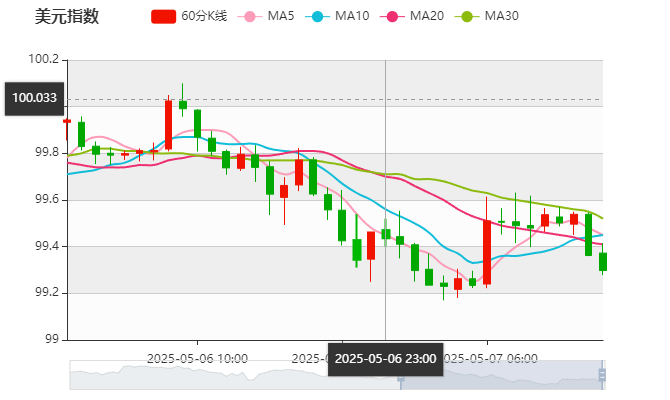
Task: Click the large red candlestick near 99.4 on right
Action: (x=487, y=252)
